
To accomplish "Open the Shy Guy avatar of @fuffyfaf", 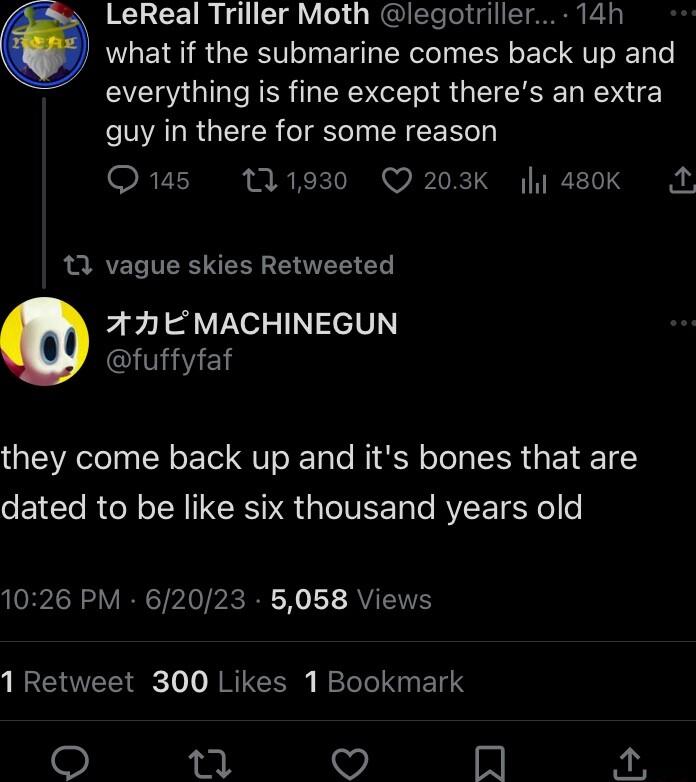I will coord(45,341).
